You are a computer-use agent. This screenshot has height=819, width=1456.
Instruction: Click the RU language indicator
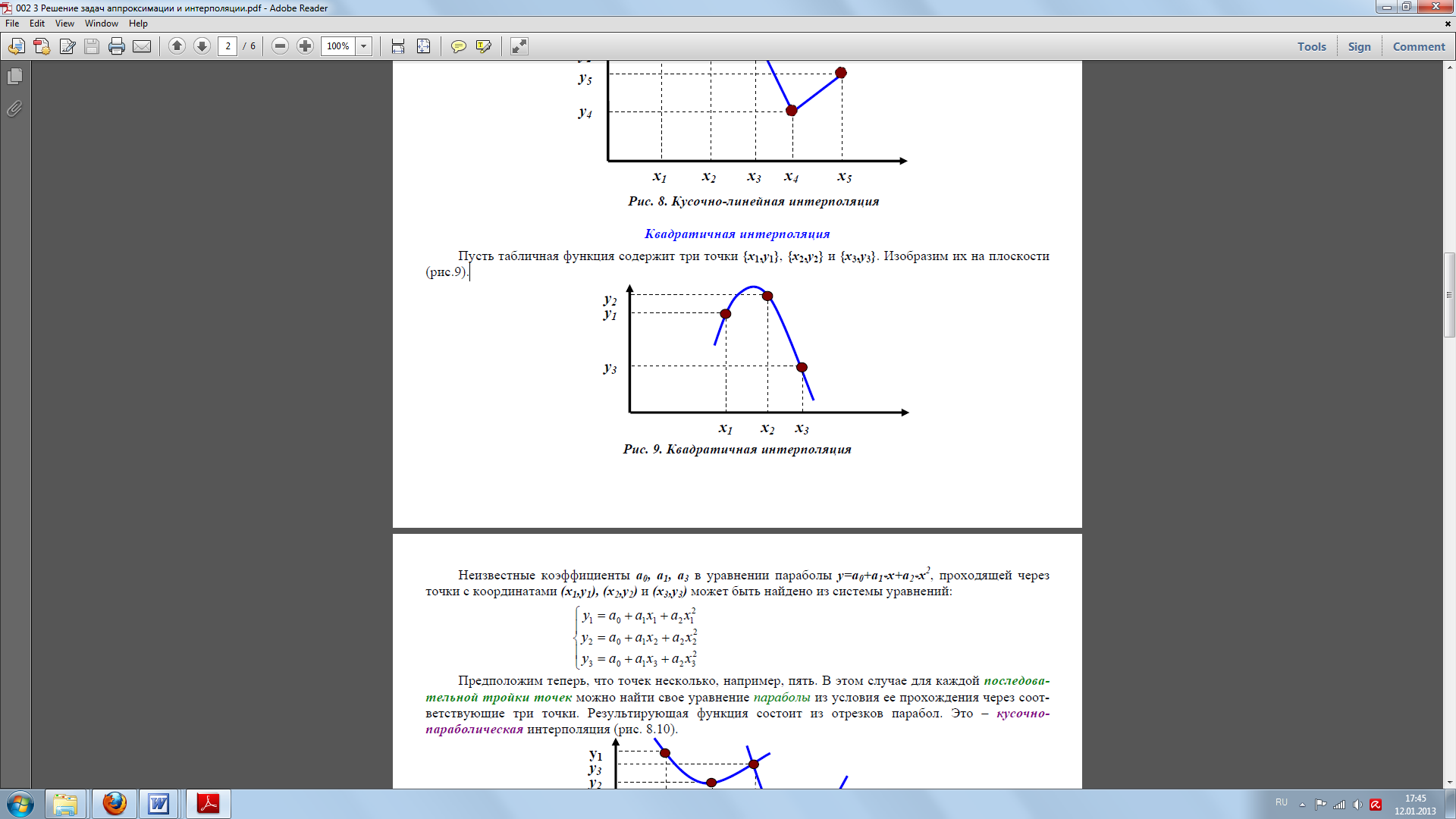tap(1282, 802)
